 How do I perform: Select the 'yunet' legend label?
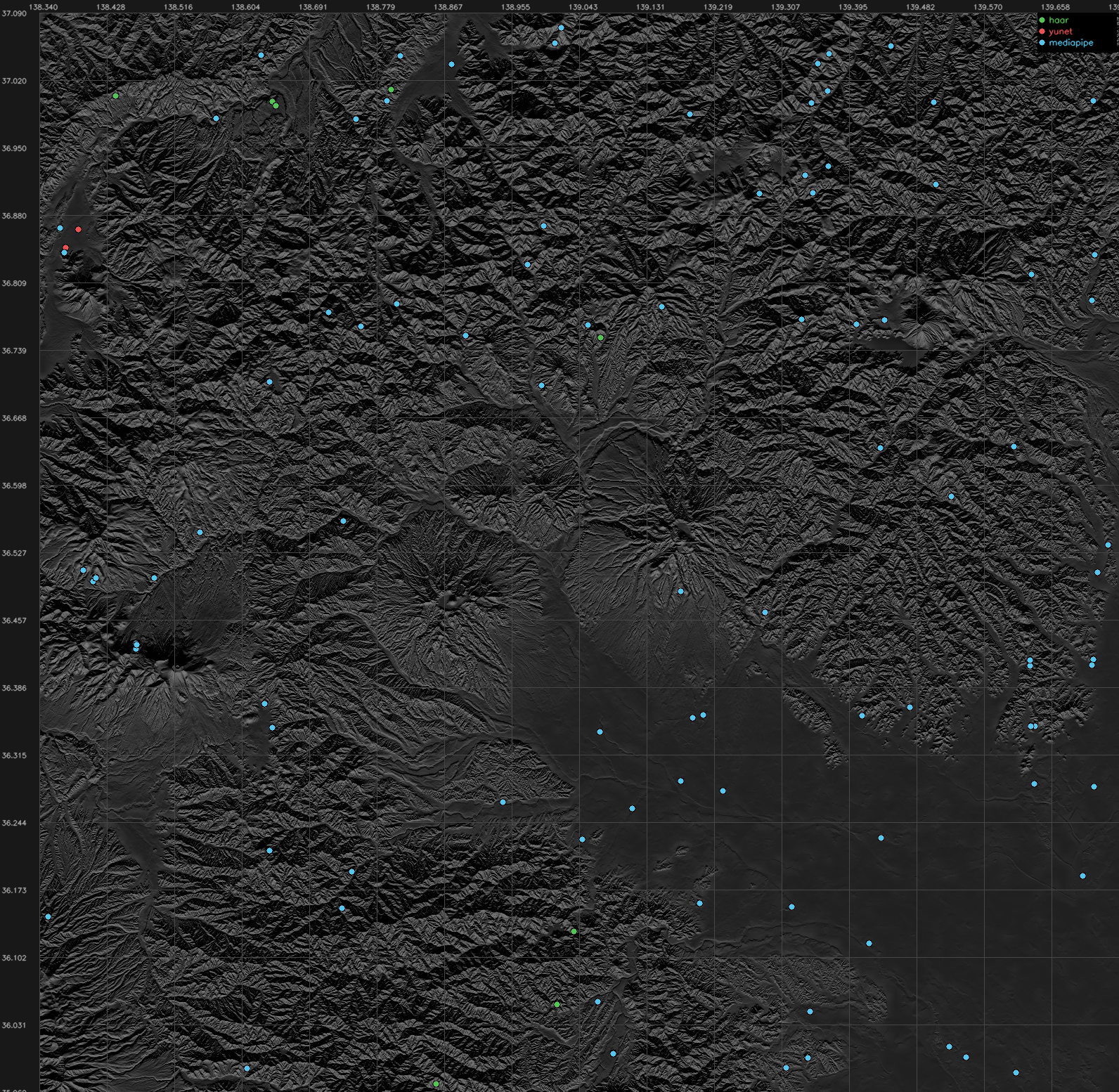(1061, 32)
